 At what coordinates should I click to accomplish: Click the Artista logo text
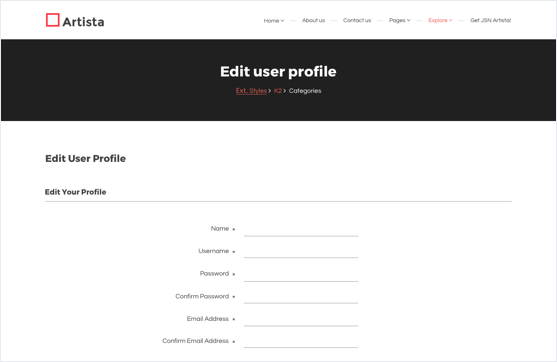(x=83, y=22)
